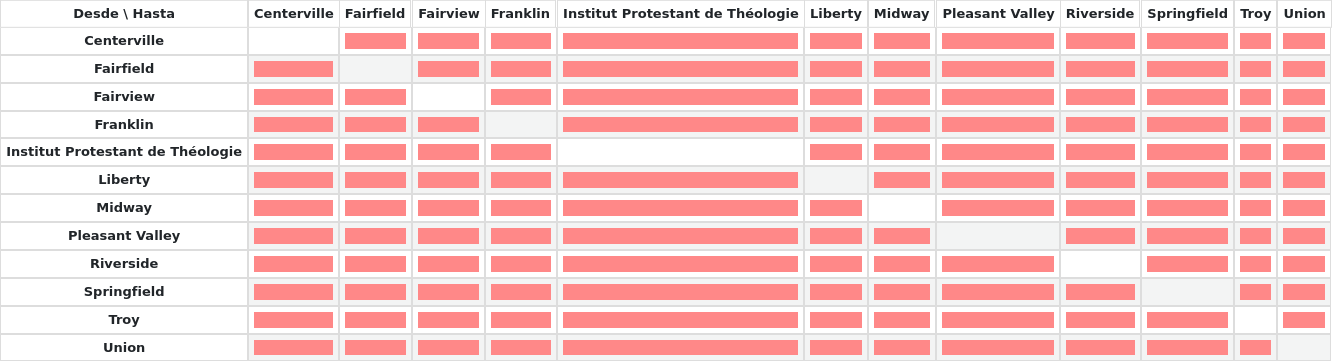Select the Fairfield to Centerville red cell
The width and height of the screenshot is (1332, 362).
point(293,69)
